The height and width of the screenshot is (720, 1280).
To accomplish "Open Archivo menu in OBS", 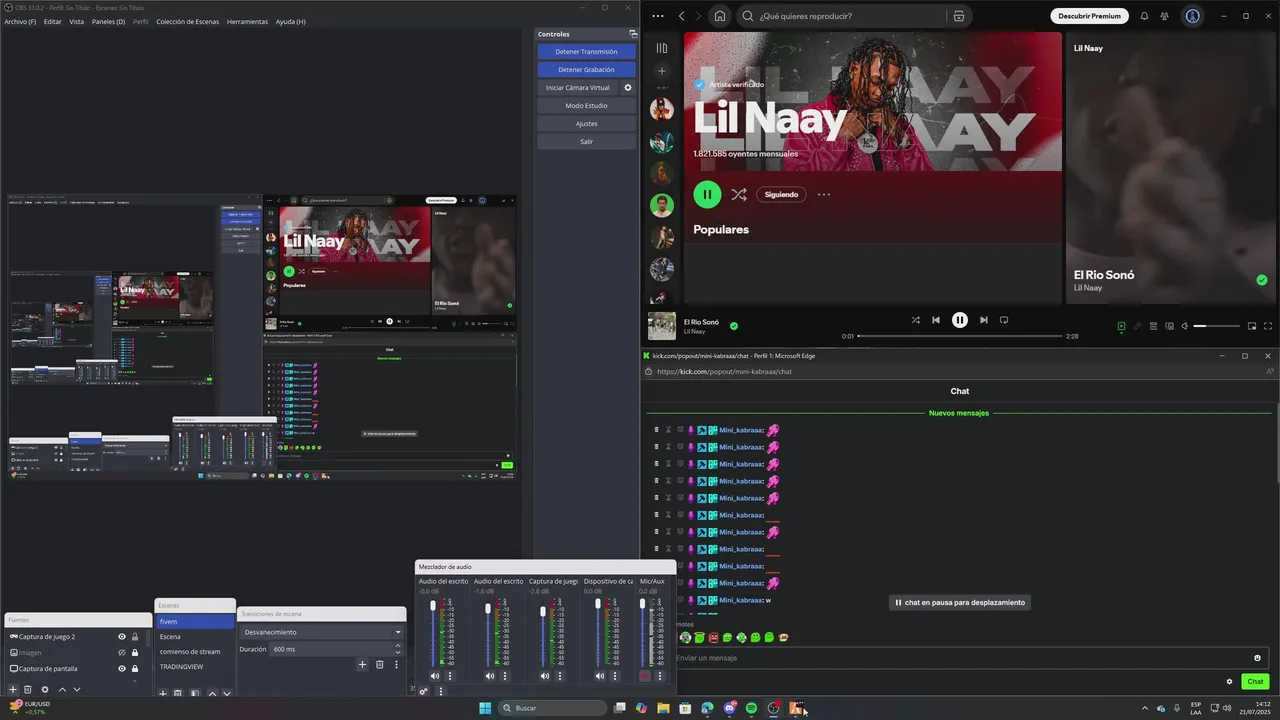I will coord(20,21).
